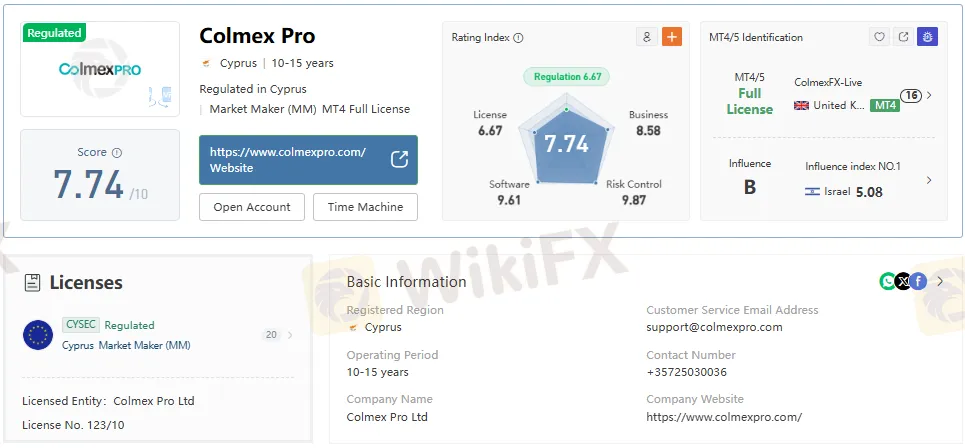
Task: Click the Time Machine button
Action: click(x=366, y=207)
